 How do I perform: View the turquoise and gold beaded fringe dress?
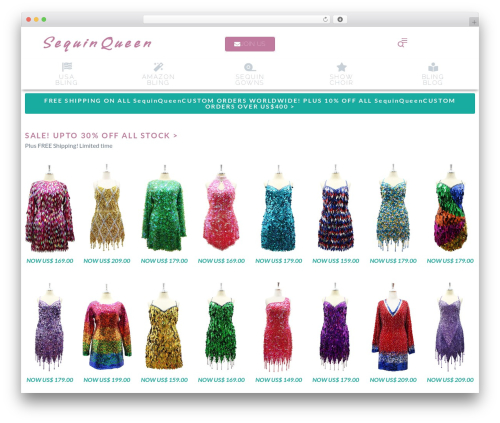[393, 208]
